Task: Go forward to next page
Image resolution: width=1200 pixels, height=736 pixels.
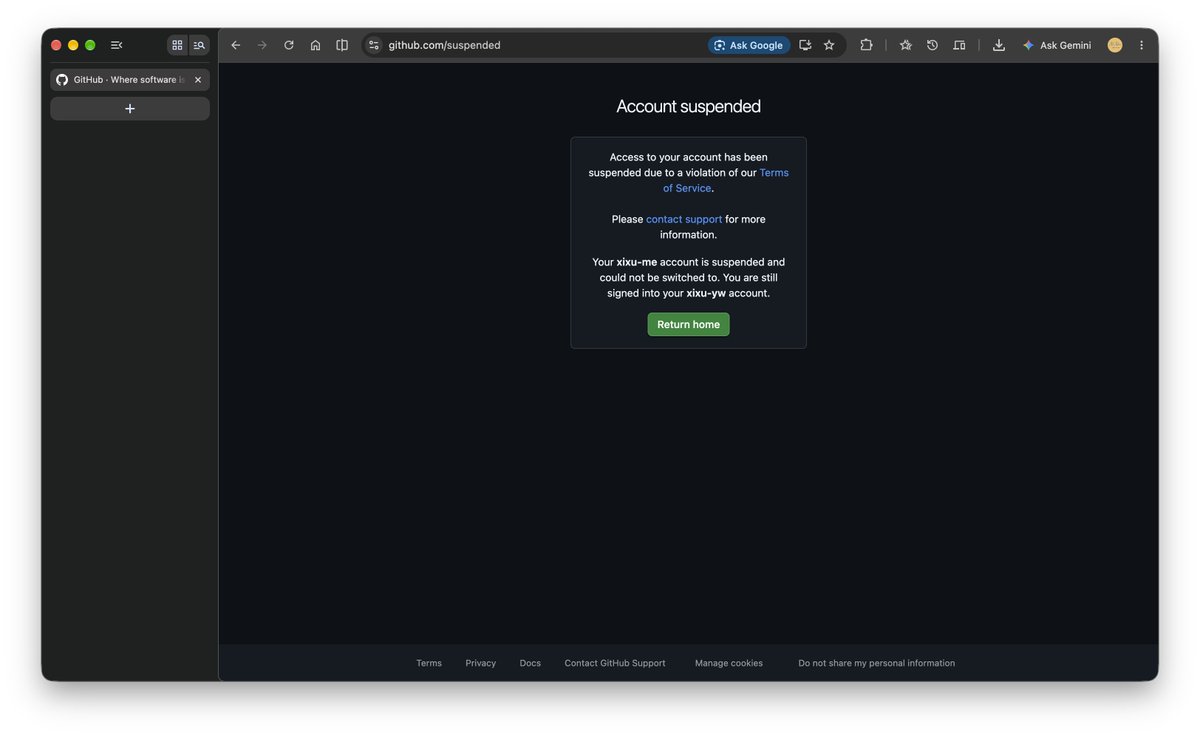Action: [262, 45]
